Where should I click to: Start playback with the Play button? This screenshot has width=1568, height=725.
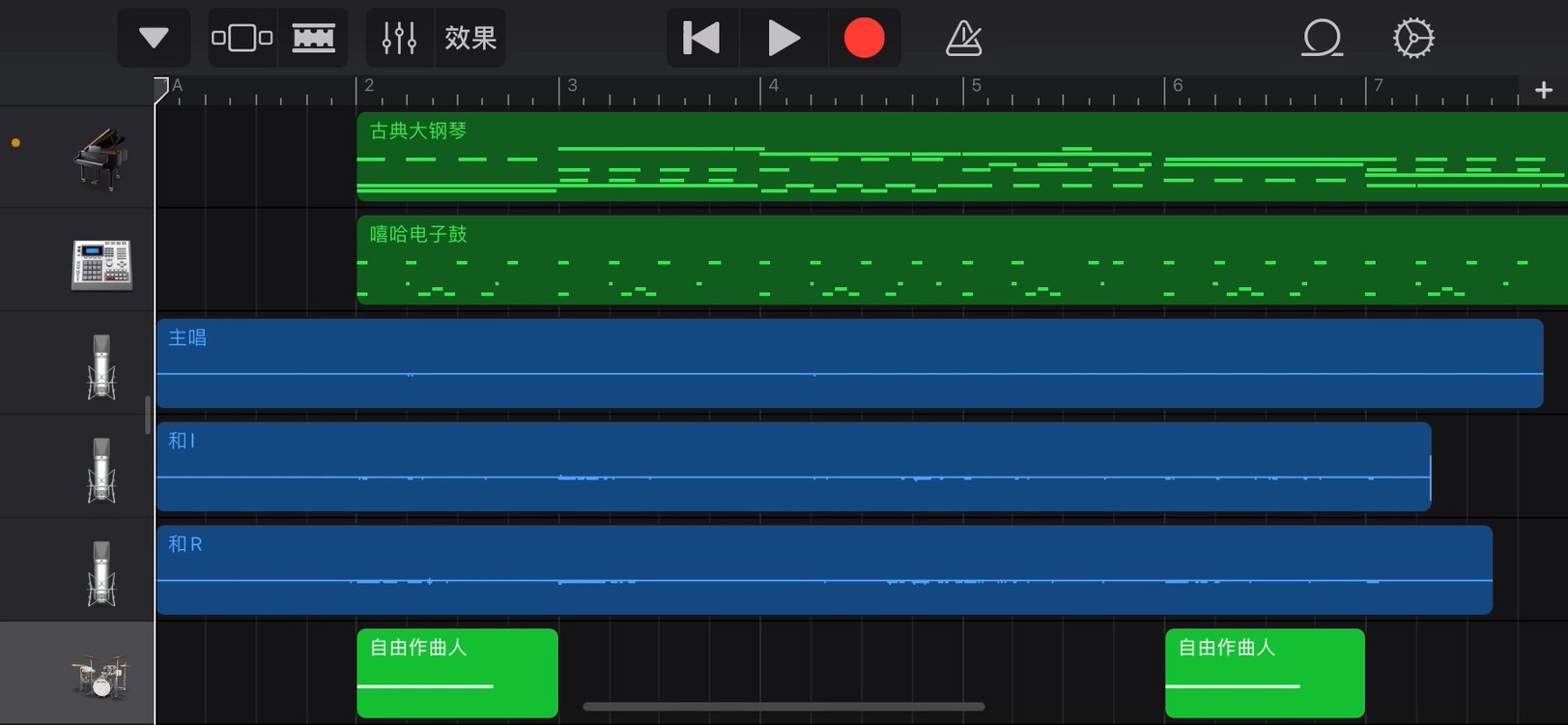click(x=784, y=39)
